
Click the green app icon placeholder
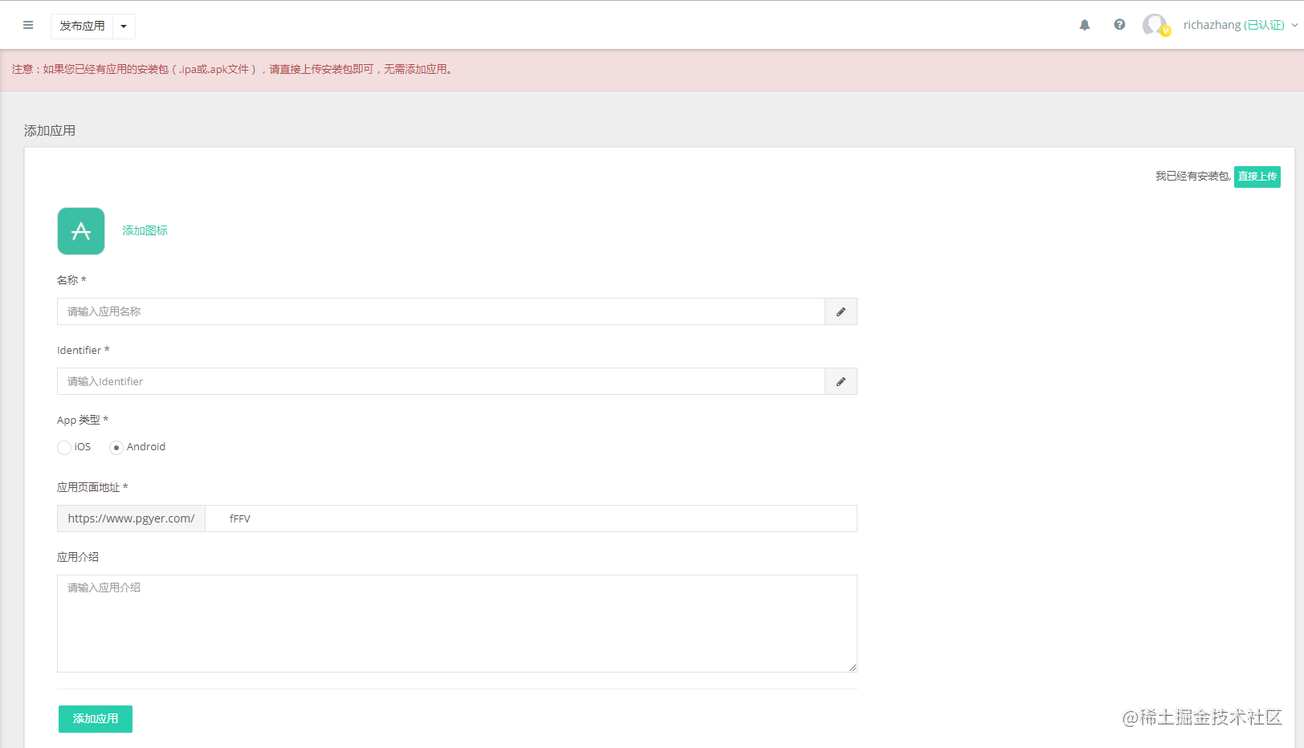(81, 231)
